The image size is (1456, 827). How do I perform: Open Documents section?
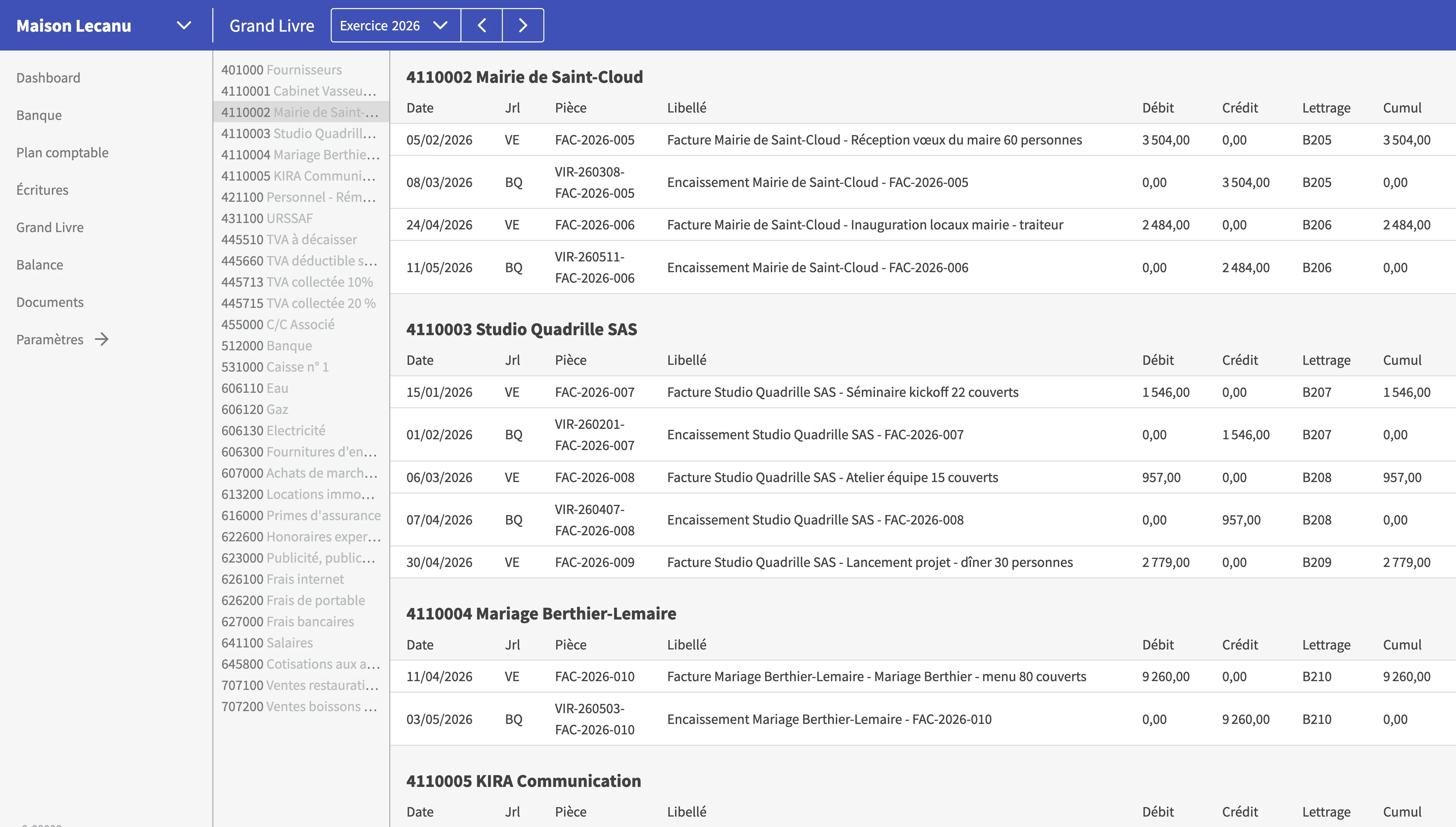(50, 303)
